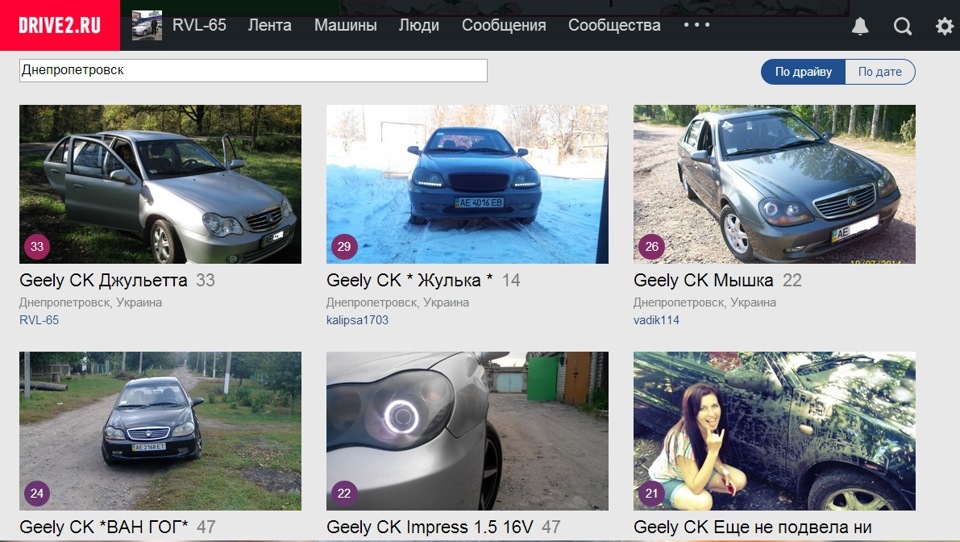Open the Сообщения menu item
This screenshot has width=960, height=542.
click(504, 25)
